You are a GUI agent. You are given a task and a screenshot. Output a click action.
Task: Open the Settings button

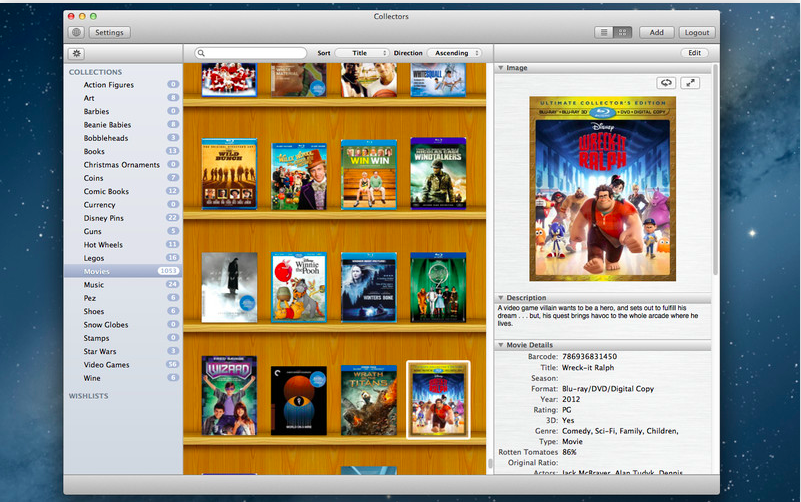109,32
